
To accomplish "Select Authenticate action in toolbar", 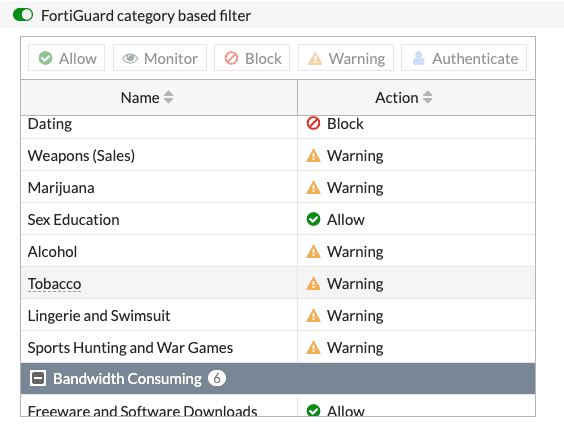I will click(x=464, y=58).
